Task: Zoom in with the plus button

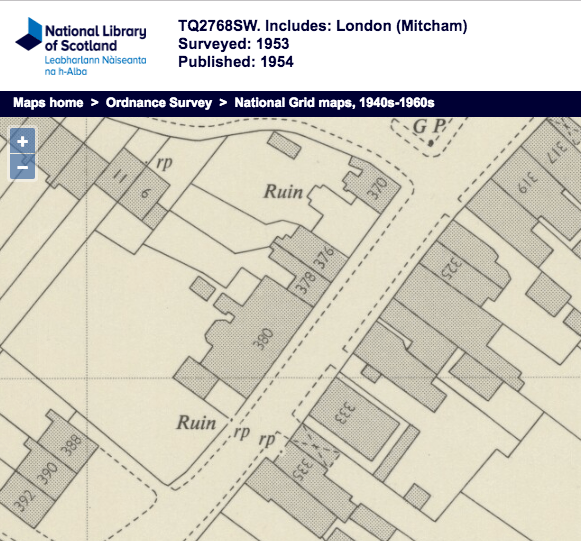Action: (x=23, y=141)
